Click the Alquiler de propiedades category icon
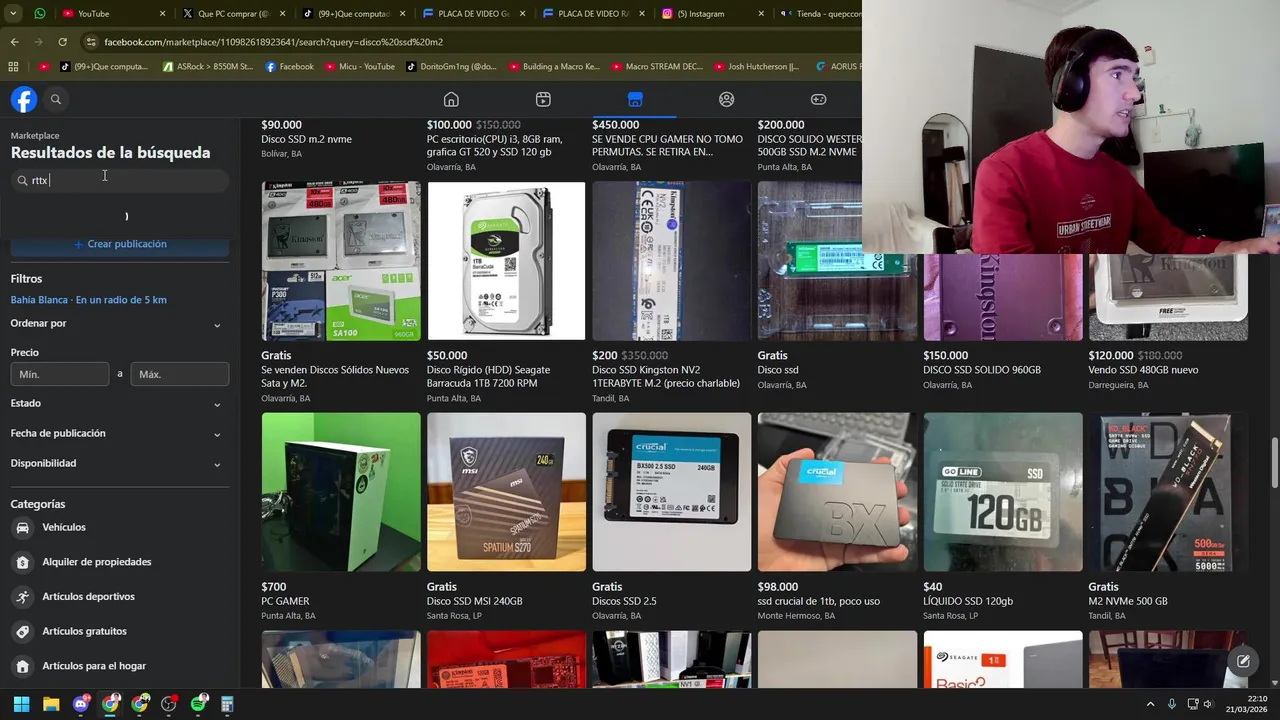The image size is (1280, 720). pyautogui.click(x=23, y=562)
